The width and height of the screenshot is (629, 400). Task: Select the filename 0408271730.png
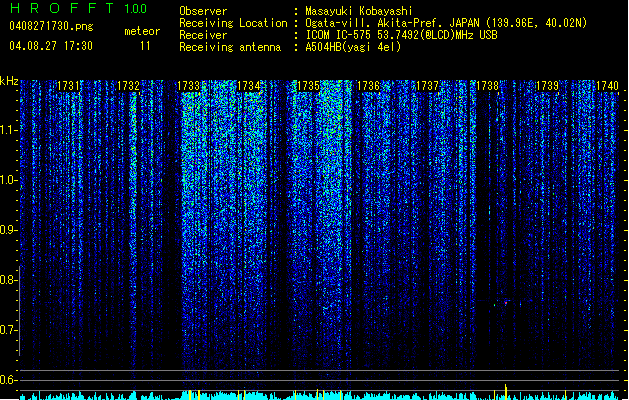(x=51, y=26)
